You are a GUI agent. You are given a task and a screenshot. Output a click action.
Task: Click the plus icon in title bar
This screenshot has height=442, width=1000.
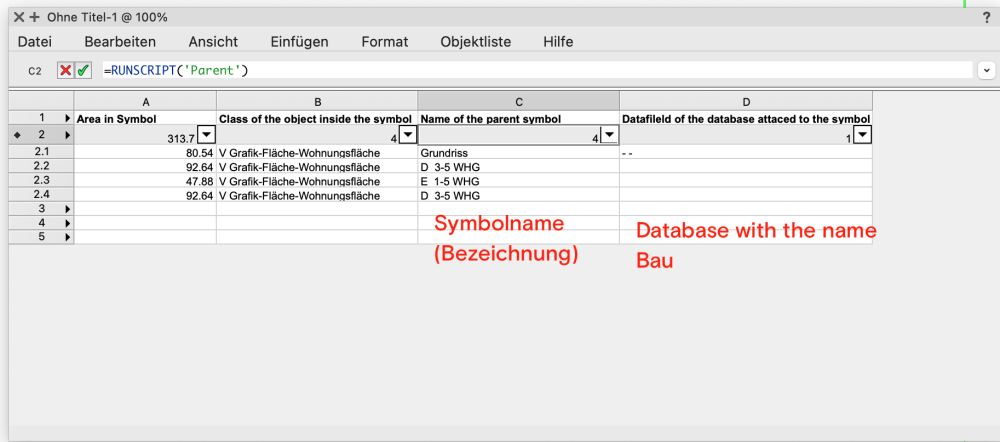coord(35,17)
